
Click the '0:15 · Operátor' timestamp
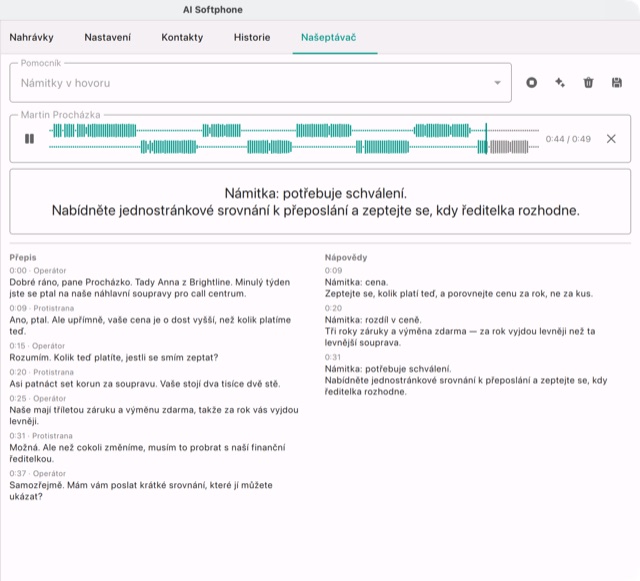pos(37,346)
